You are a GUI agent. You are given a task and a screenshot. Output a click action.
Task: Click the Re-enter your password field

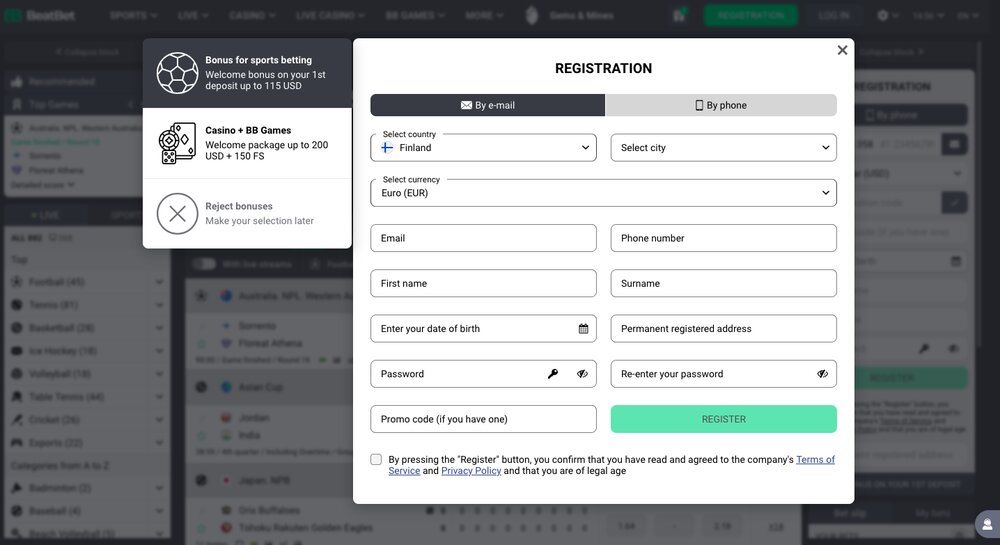[x=723, y=374]
